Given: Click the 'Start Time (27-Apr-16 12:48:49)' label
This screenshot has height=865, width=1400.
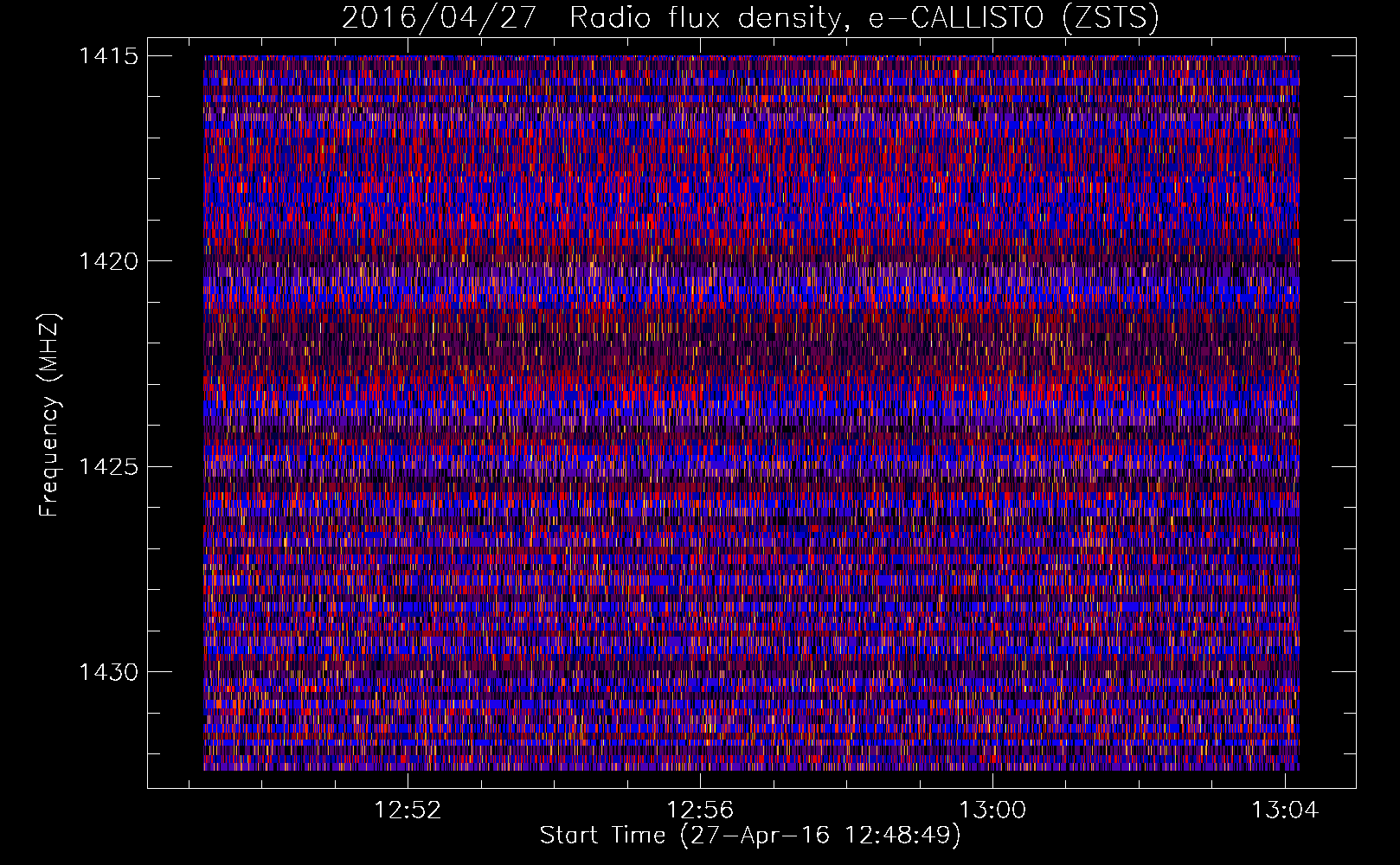Looking at the screenshot, I should 750,836.
